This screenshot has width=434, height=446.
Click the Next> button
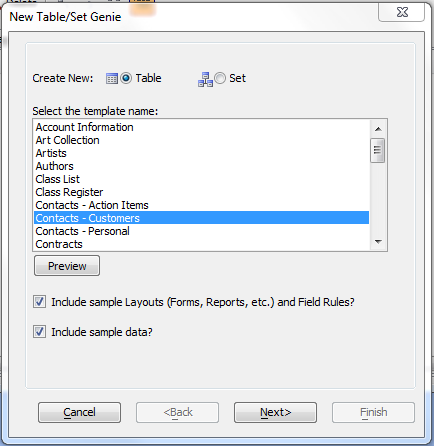point(275,413)
